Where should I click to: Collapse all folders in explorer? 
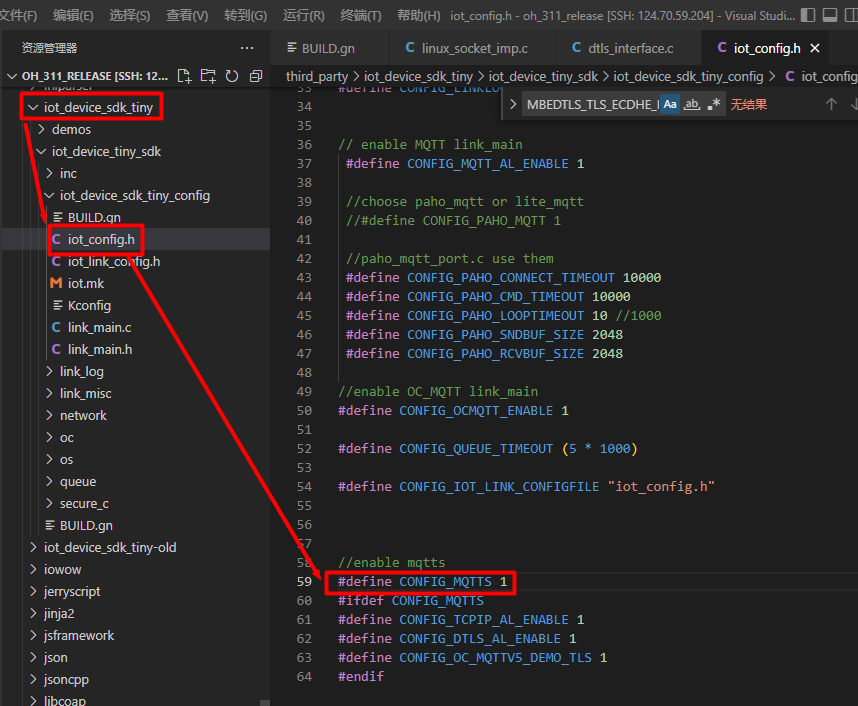click(x=256, y=76)
